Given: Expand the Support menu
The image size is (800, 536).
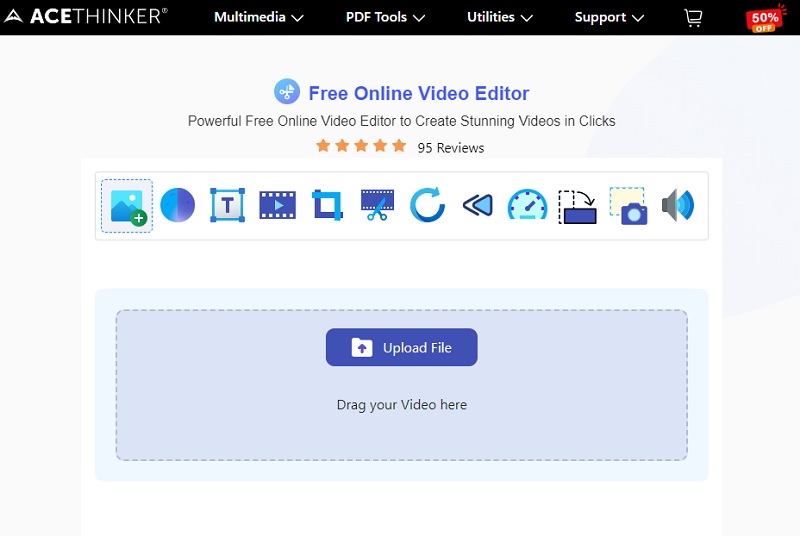Looking at the screenshot, I should point(609,17).
